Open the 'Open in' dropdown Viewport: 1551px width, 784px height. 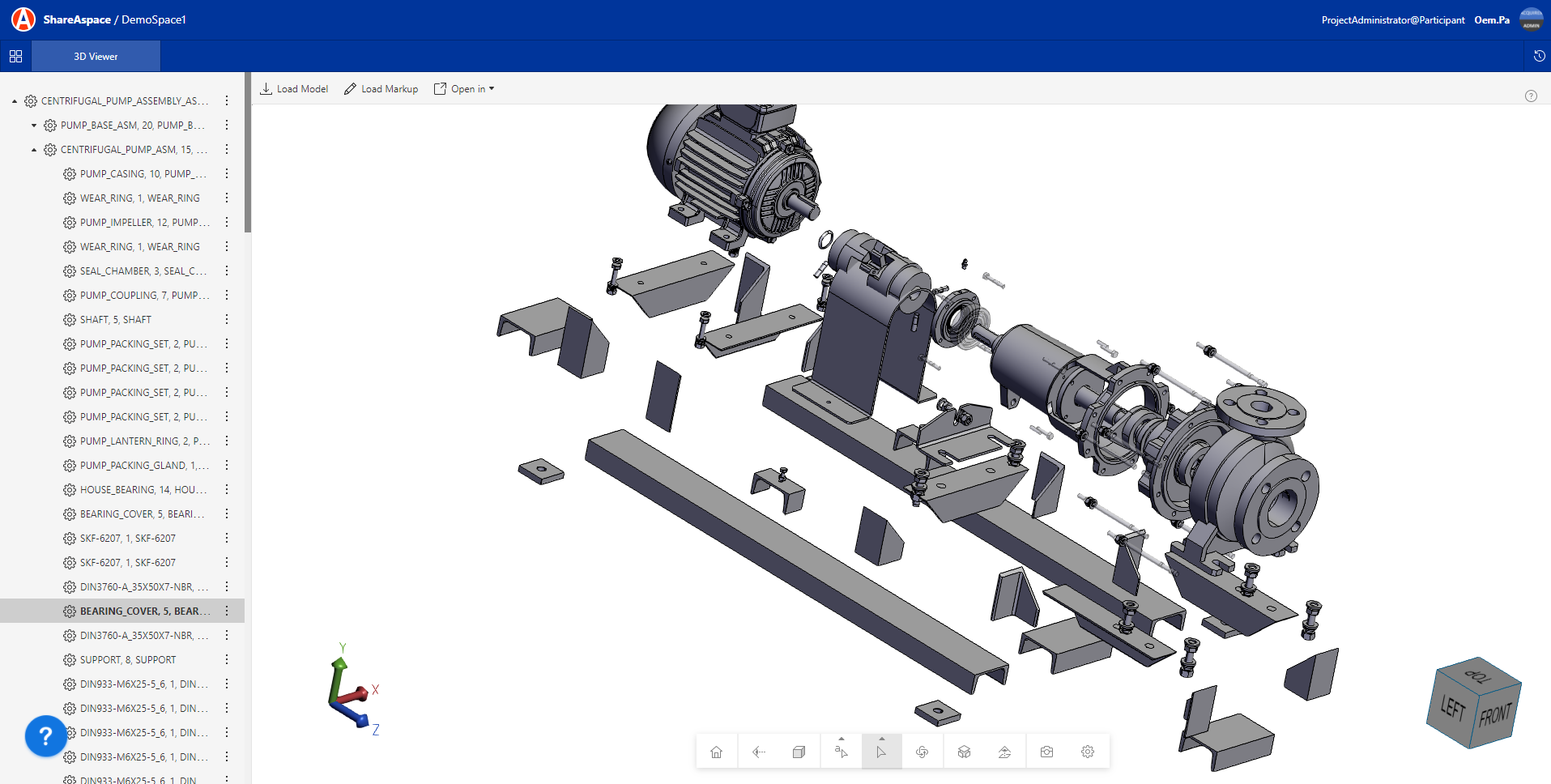click(x=464, y=89)
